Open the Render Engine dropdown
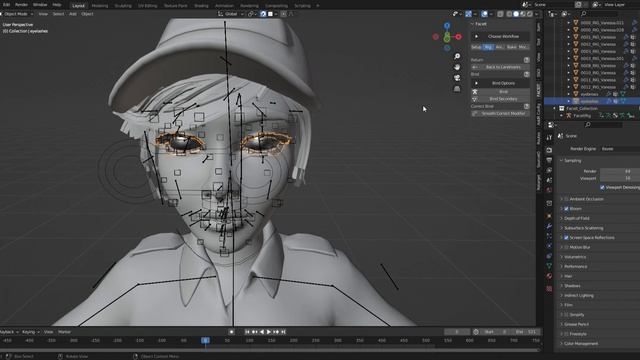640x360 pixels. coord(620,149)
